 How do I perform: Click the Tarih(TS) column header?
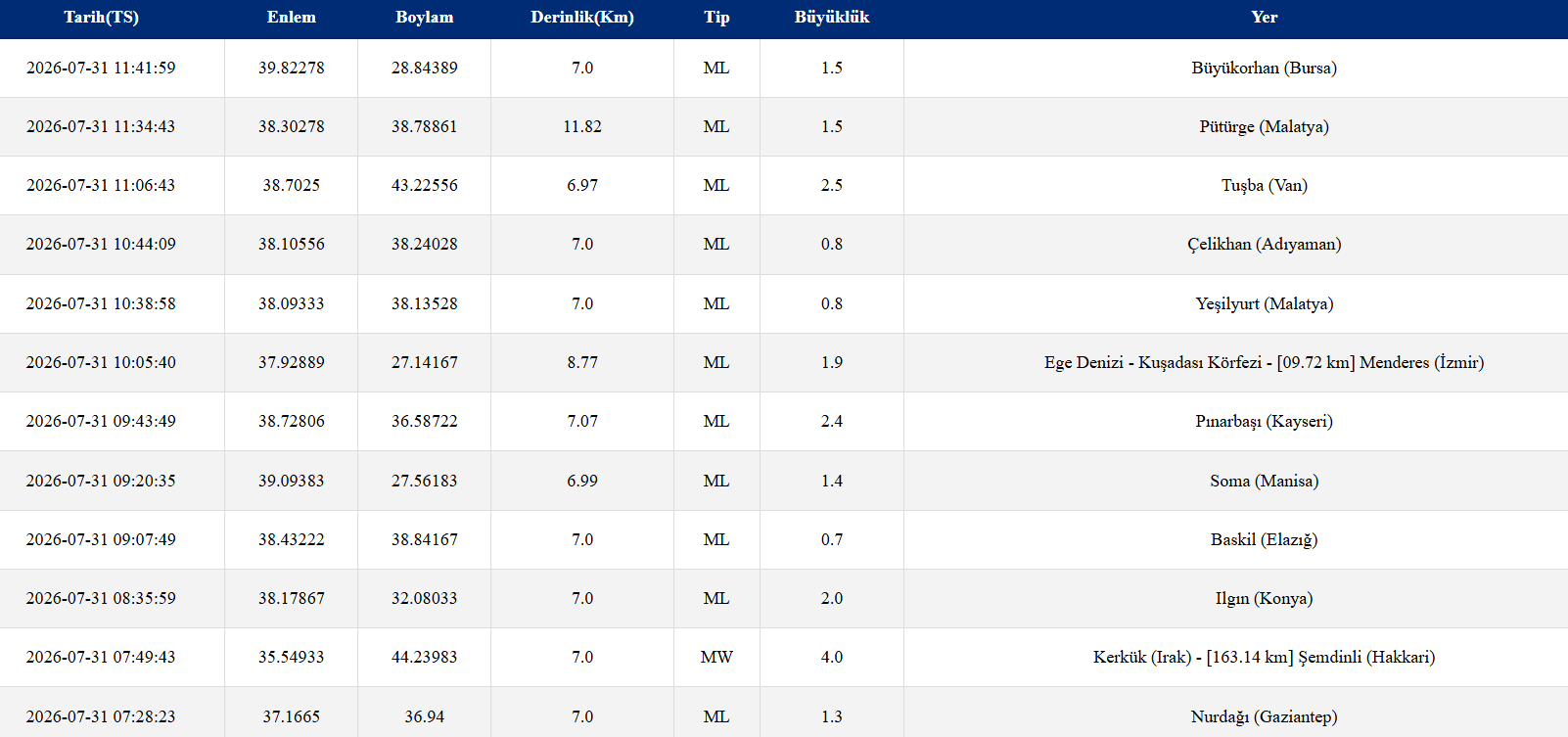pyautogui.click(x=101, y=18)
